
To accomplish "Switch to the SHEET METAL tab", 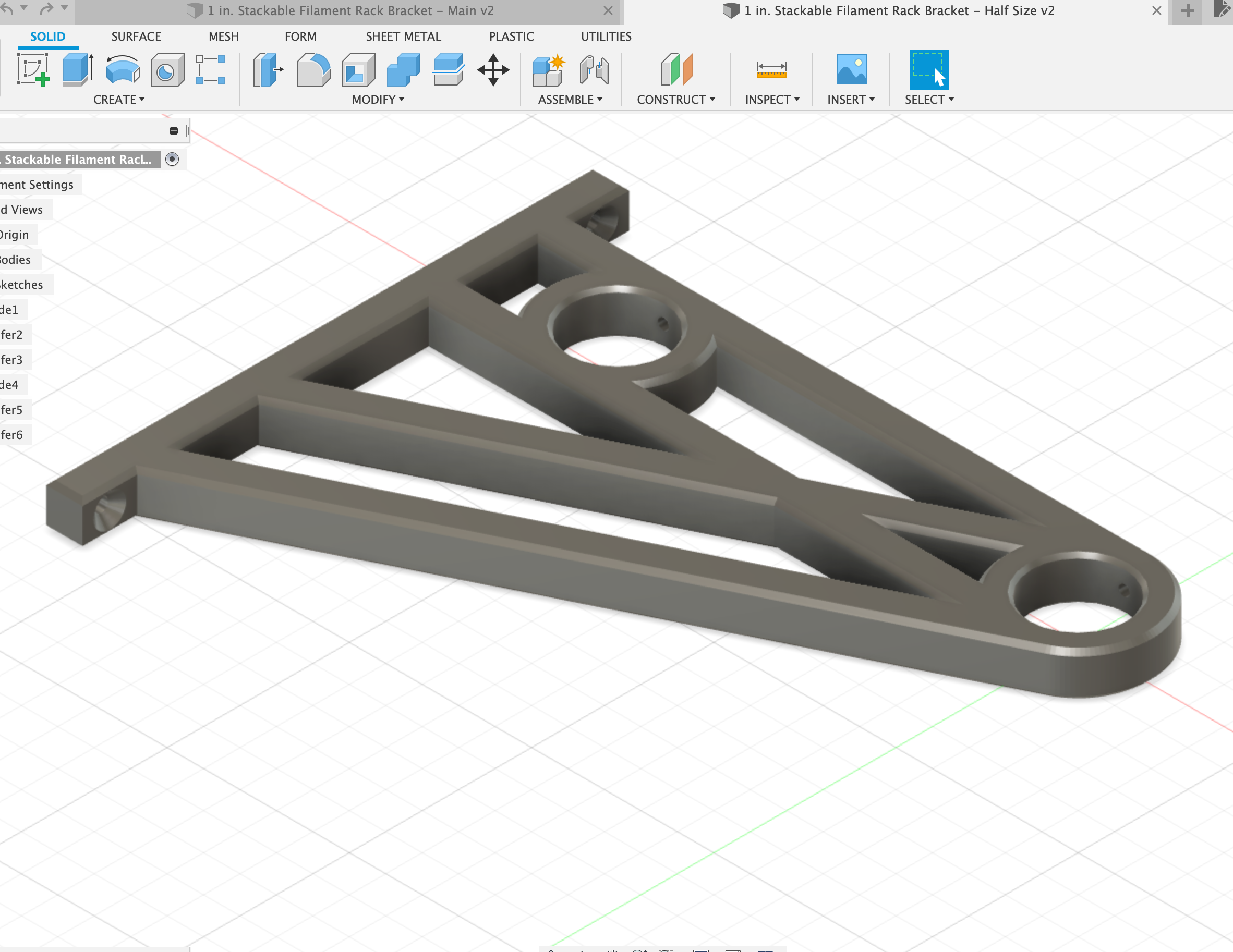I will coord(404,36).
